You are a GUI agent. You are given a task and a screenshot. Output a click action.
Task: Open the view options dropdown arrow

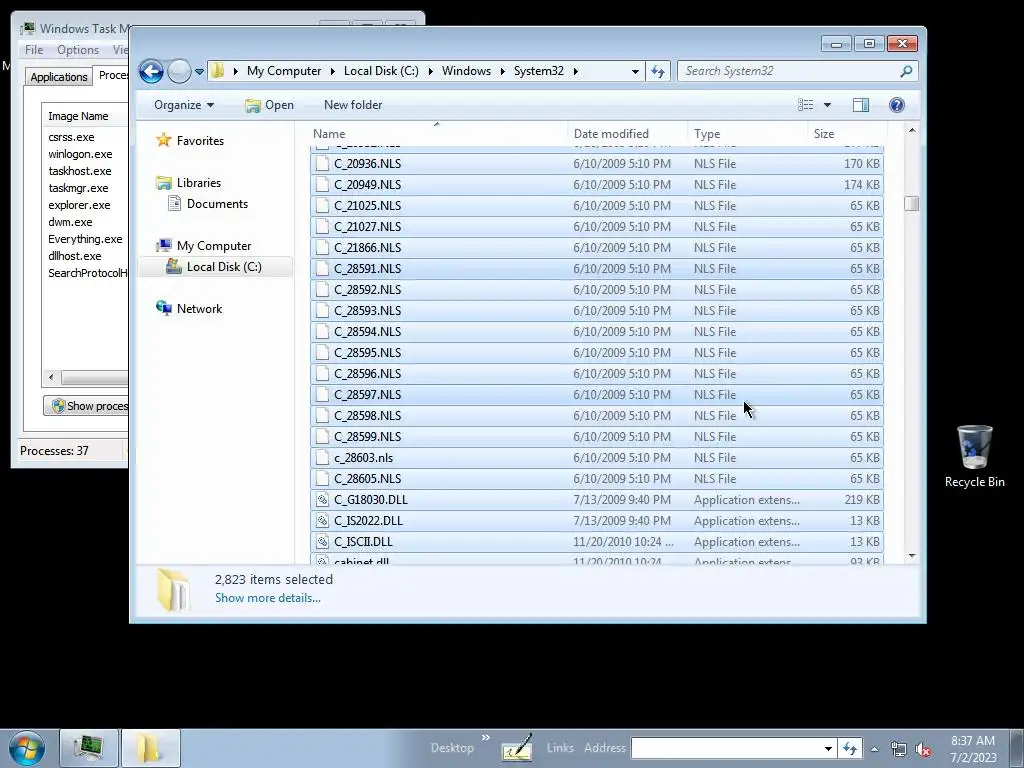[x=827, y=105]
